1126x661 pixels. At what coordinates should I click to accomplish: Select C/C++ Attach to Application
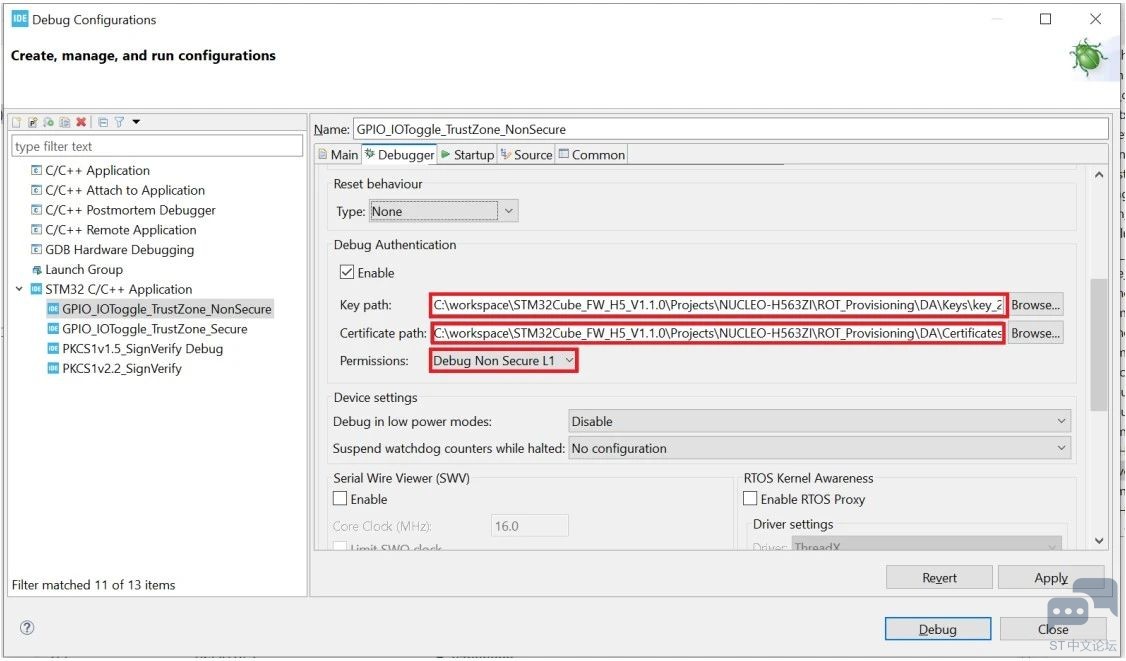click(125, 190)
